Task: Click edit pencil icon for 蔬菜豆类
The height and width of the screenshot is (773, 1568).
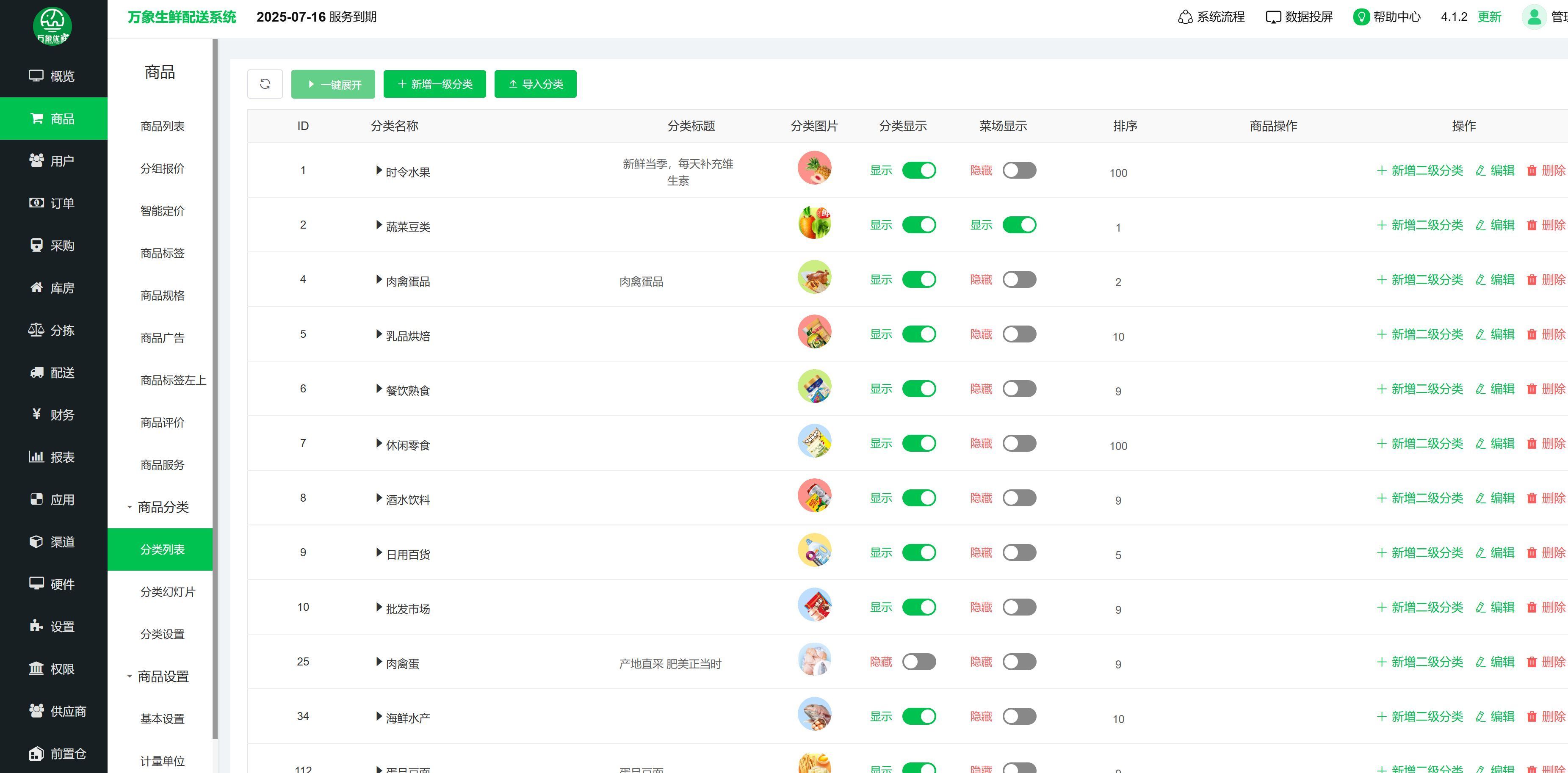Action: 1480,225
